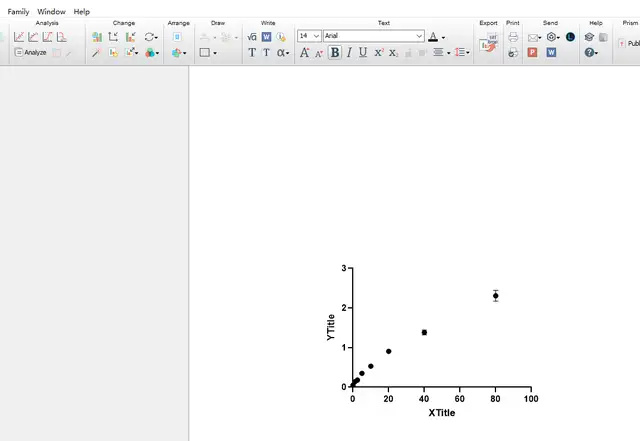This screenshot has width=640, height=441.
Task: Click the first analysis fit-line icon
Action: (x=19, y=37)
